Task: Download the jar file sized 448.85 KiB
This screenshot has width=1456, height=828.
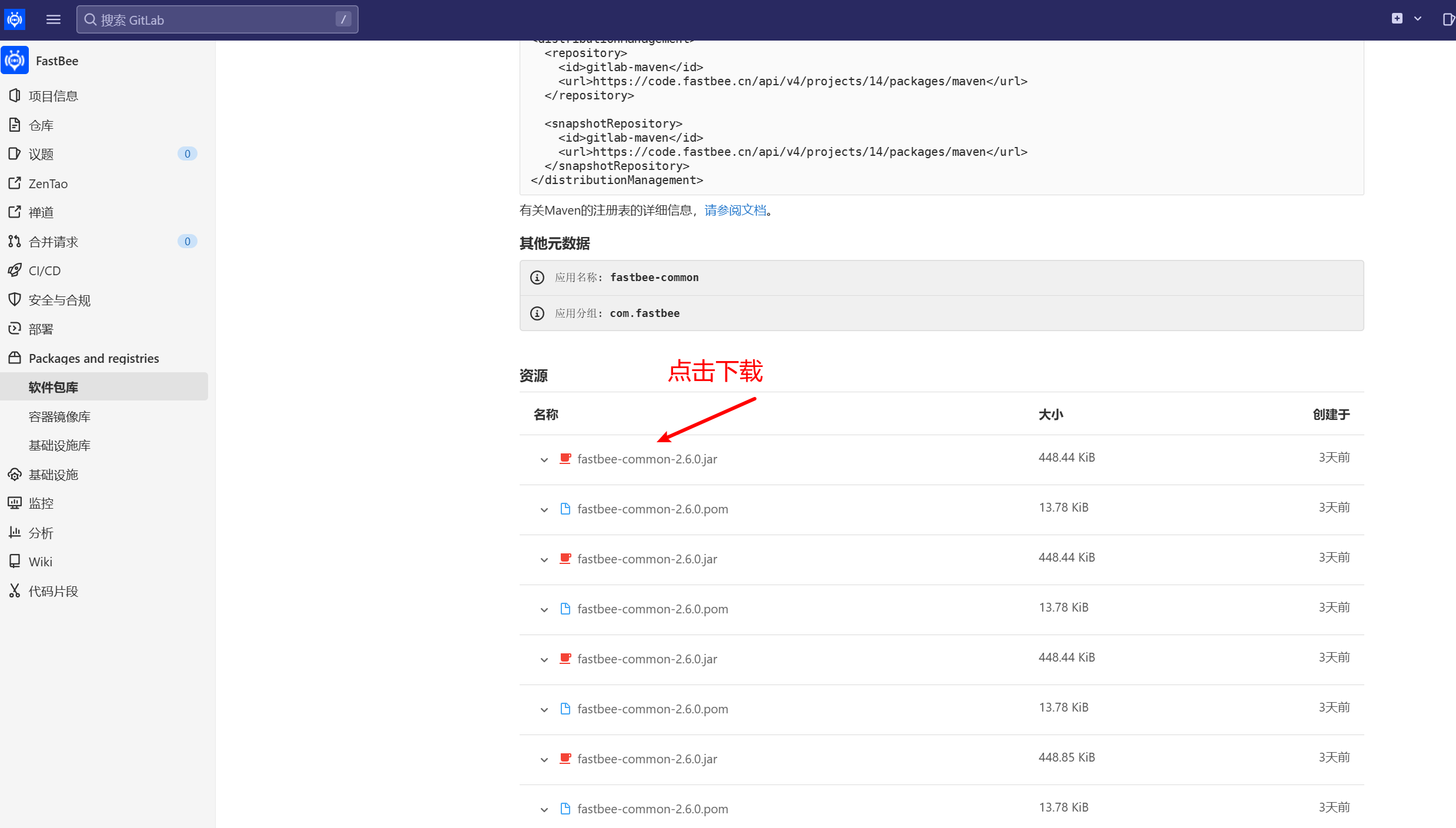Action: coord(647,759)
